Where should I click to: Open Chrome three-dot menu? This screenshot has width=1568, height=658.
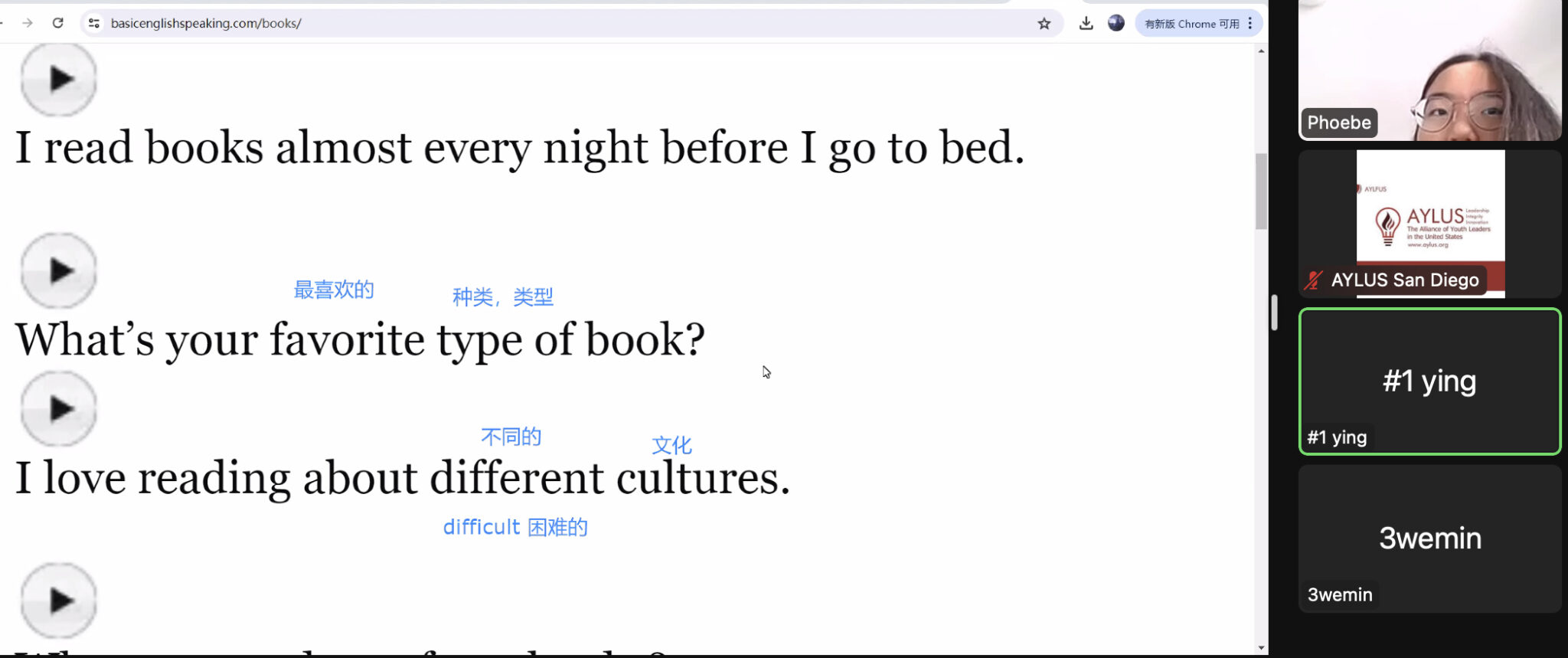click(1250, 24)
